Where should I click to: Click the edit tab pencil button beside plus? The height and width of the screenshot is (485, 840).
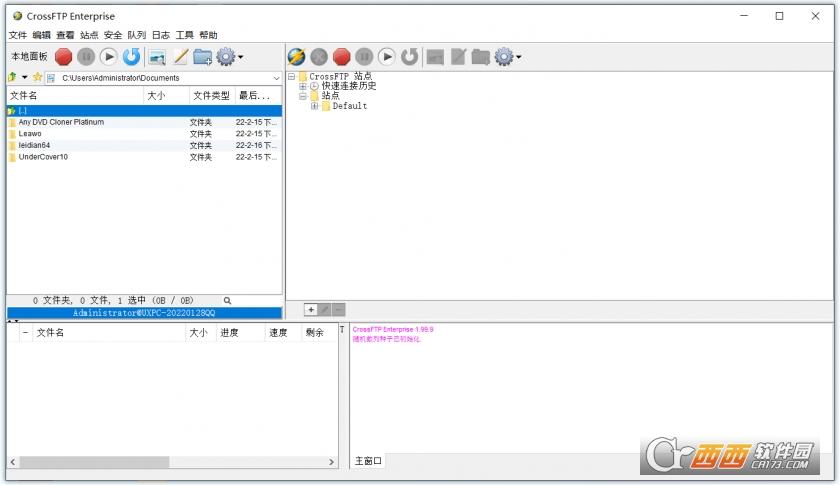click(x=325, y=309)
